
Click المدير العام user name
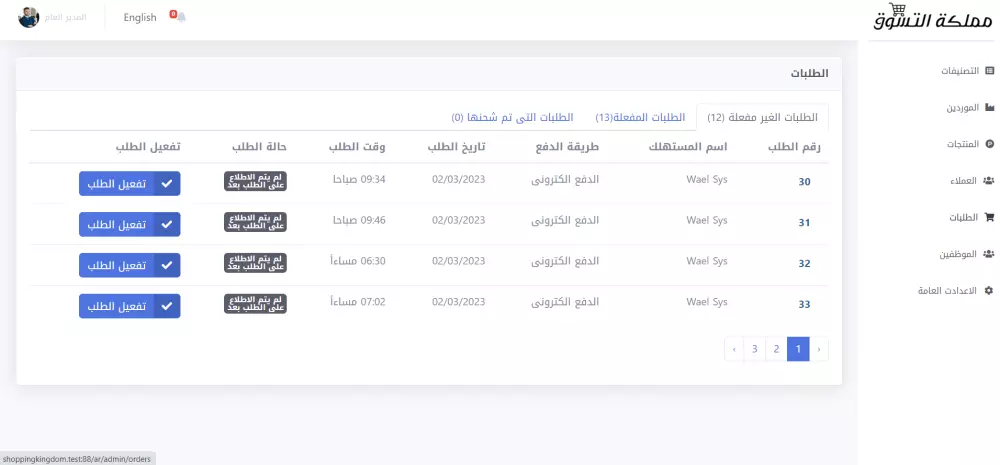(66, 17)
